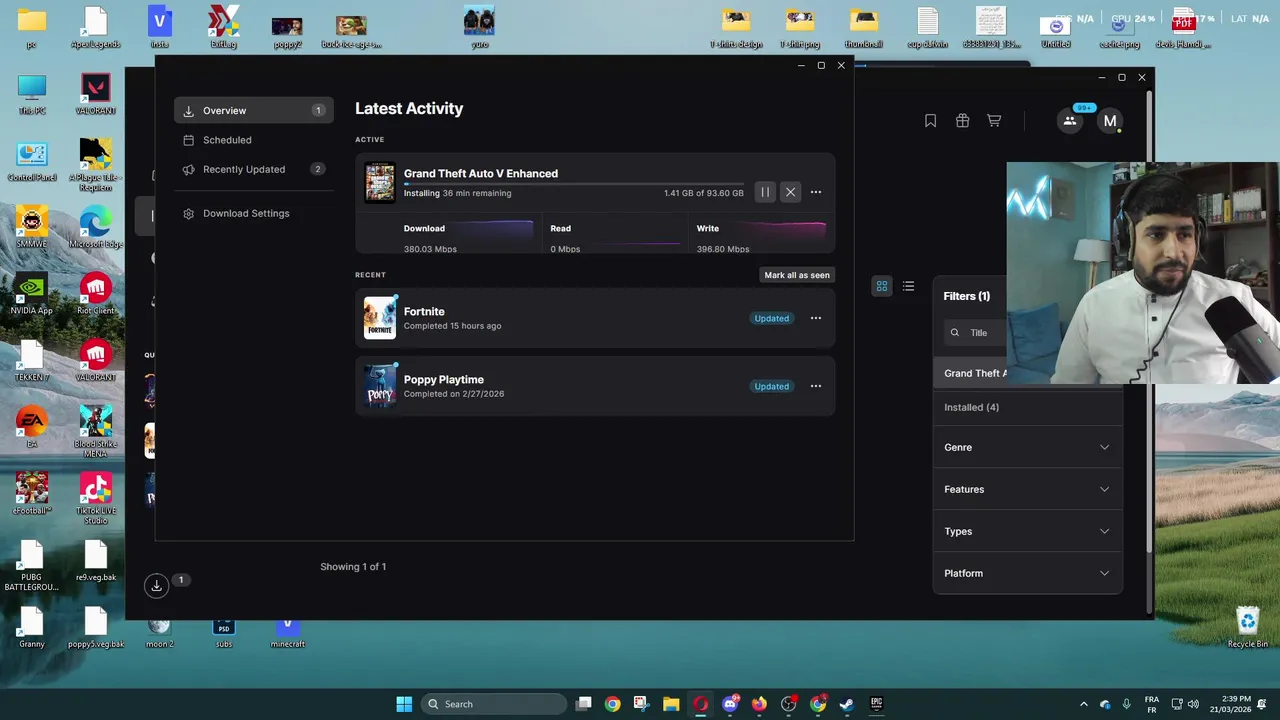Open Epic Games Launcher taskbar icon
This screenshot has height=720, width=1280.
point(877,704)
